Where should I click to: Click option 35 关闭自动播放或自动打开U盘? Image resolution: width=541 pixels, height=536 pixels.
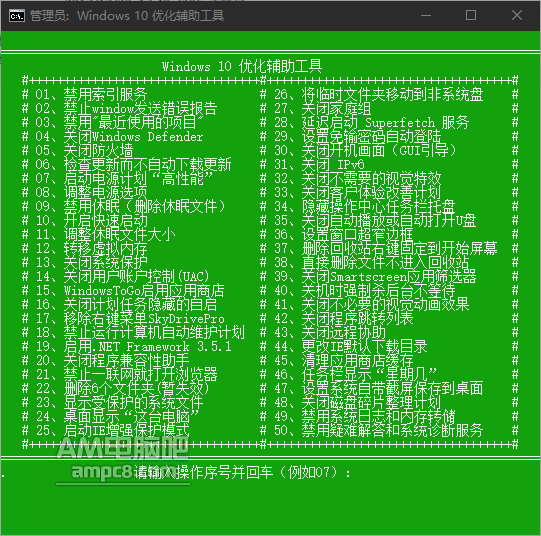tap(375, 220)
